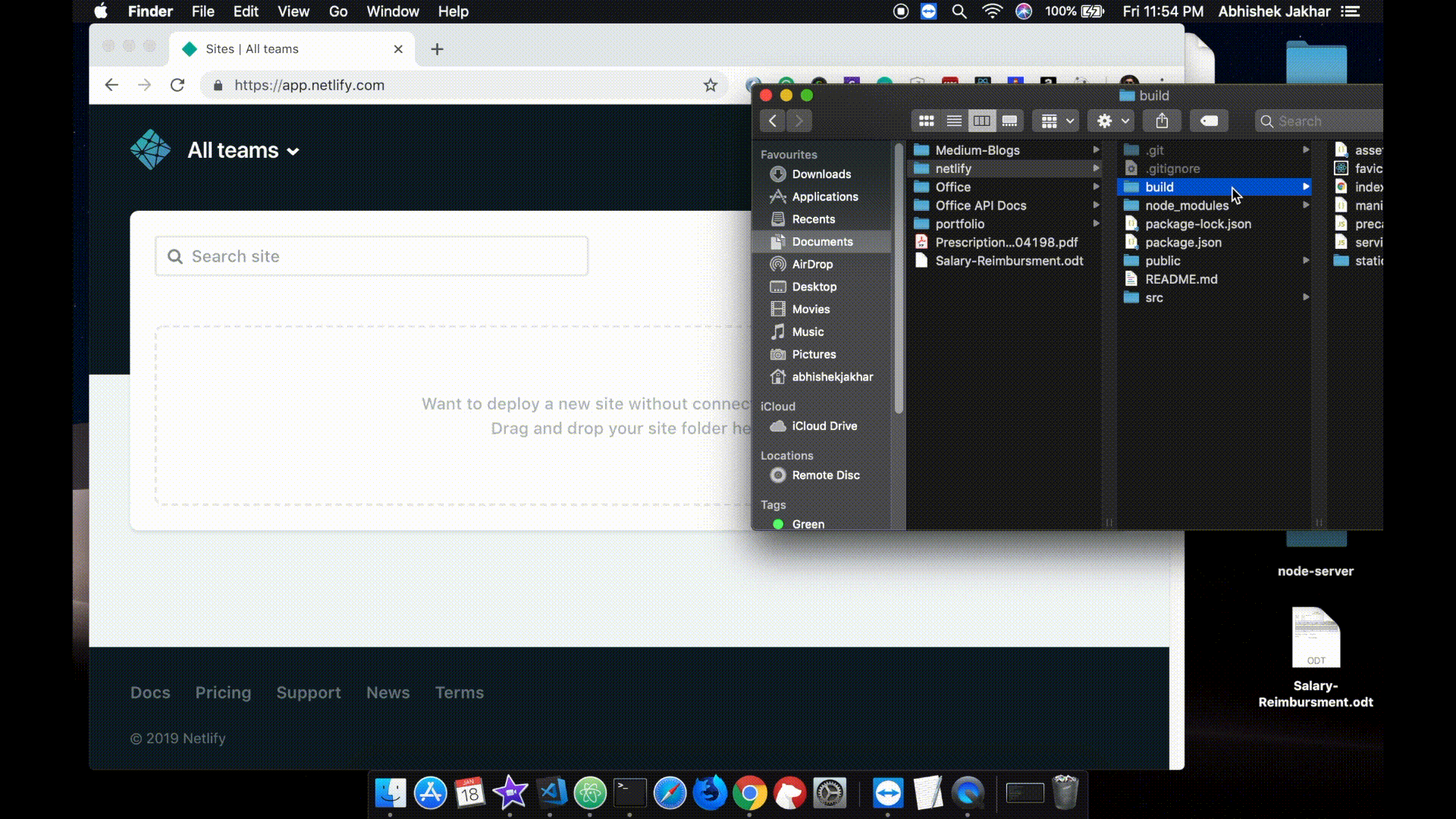This screenshot has height=819, width=1456.
Task: Open a new Chrome tab
Action: pos(437,49)
